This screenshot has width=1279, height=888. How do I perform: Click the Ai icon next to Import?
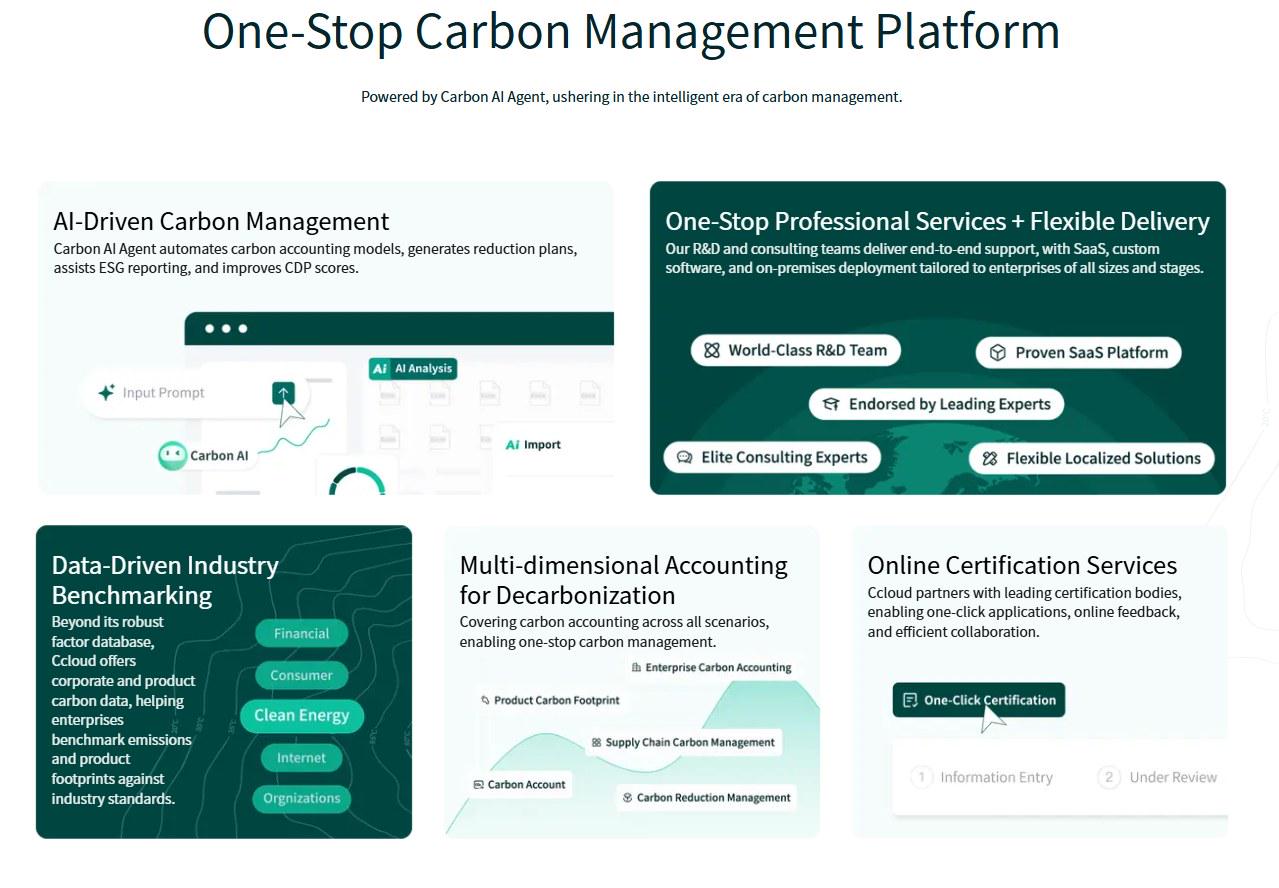[512, 445]
